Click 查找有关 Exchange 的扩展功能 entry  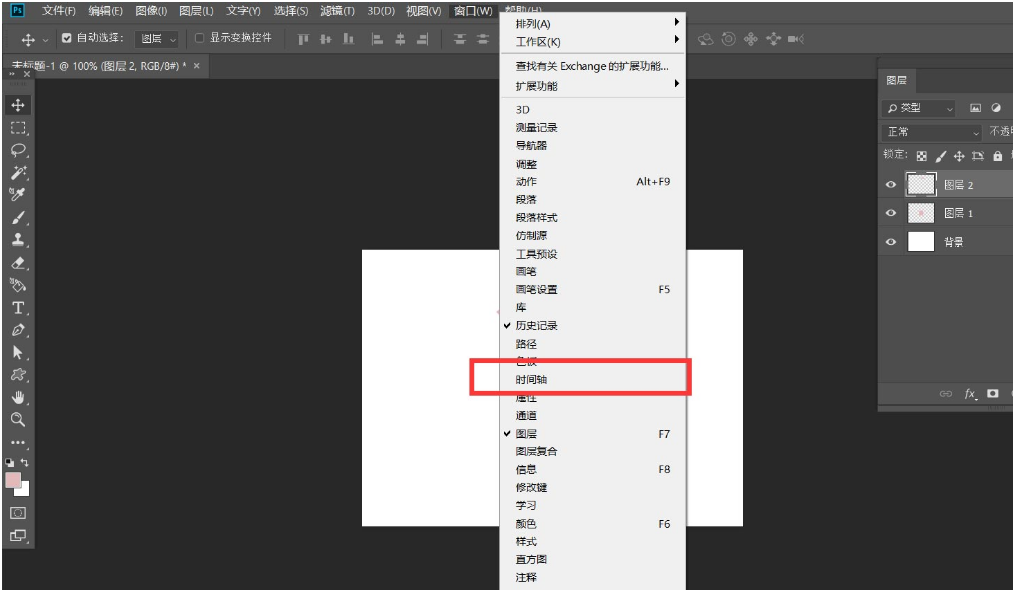point(592,66)
